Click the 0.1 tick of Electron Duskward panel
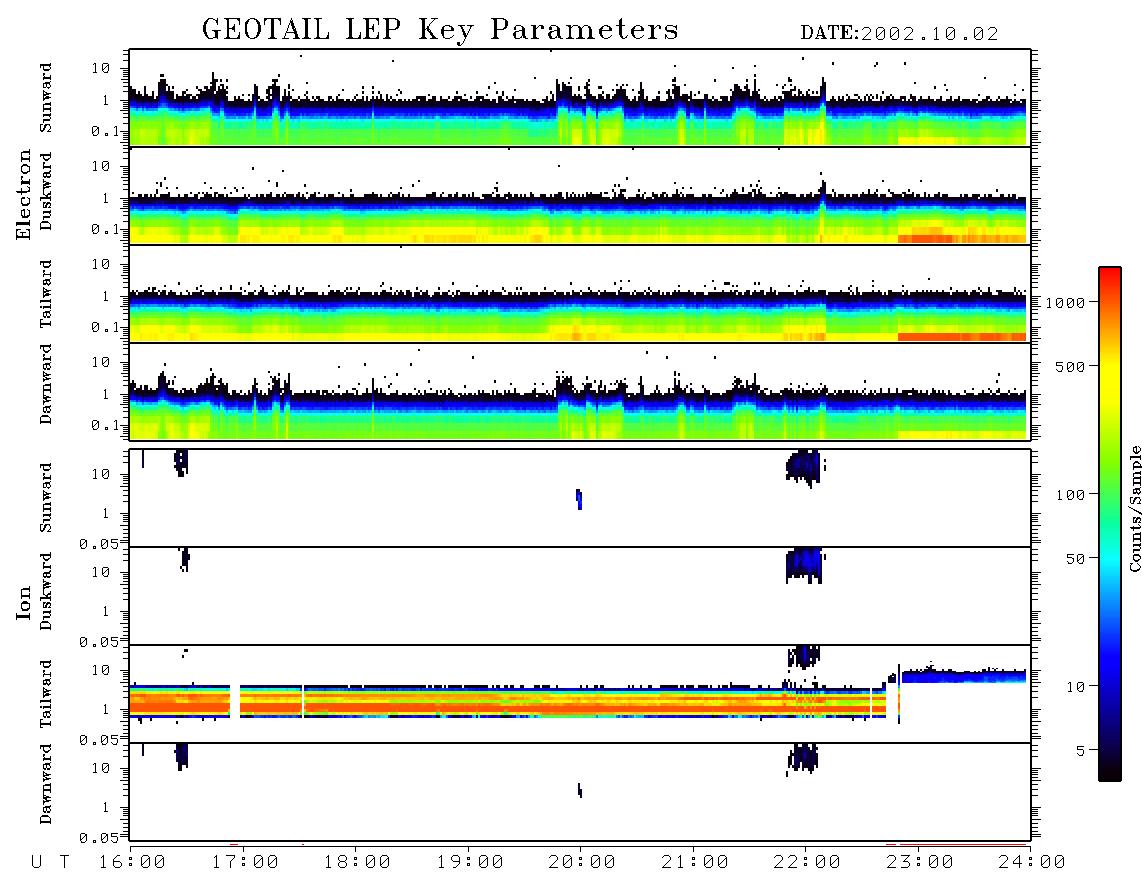This screenshot has height=880, width=1142. tap(105, 229)
